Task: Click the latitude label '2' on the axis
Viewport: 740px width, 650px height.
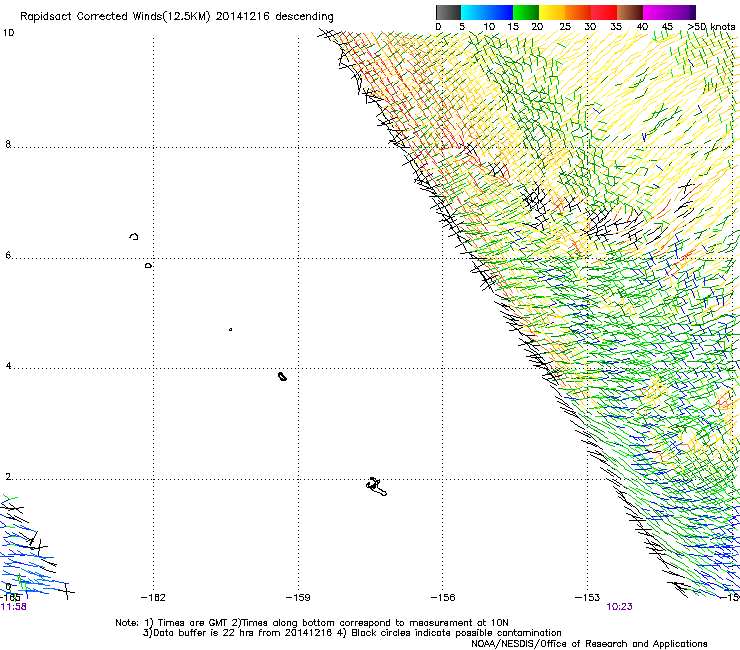Action: click(x=8, y=477)
